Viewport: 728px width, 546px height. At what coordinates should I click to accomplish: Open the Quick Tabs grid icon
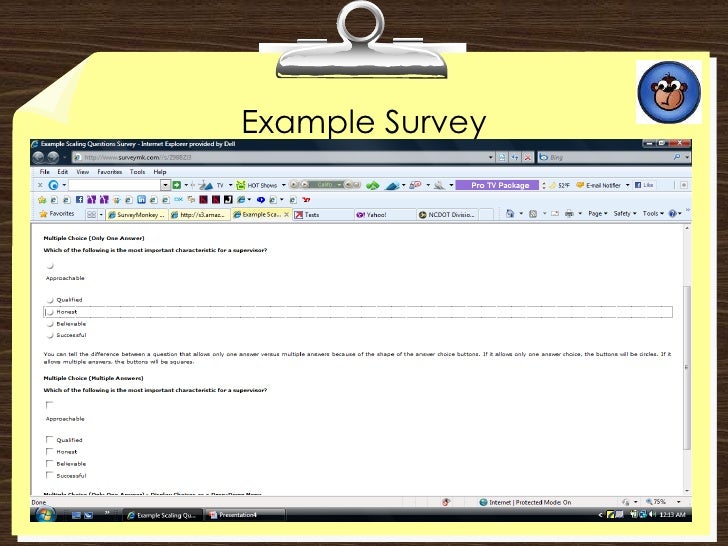[91, 214]
